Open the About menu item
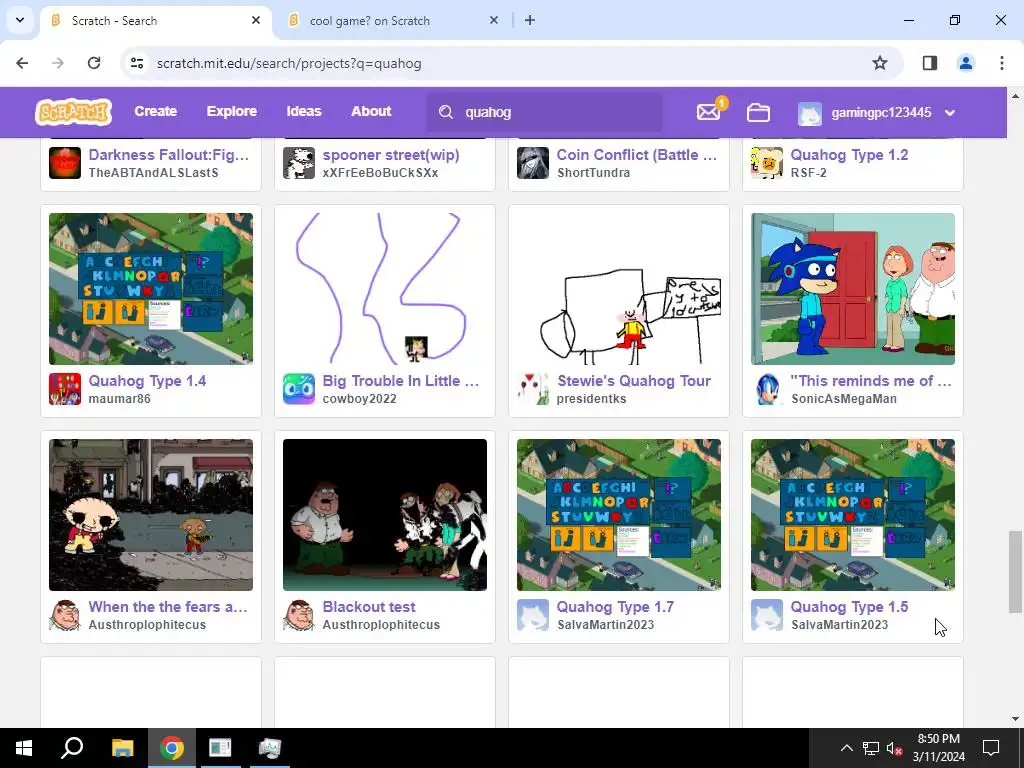Screen dimensions: 1024x768 371,112
